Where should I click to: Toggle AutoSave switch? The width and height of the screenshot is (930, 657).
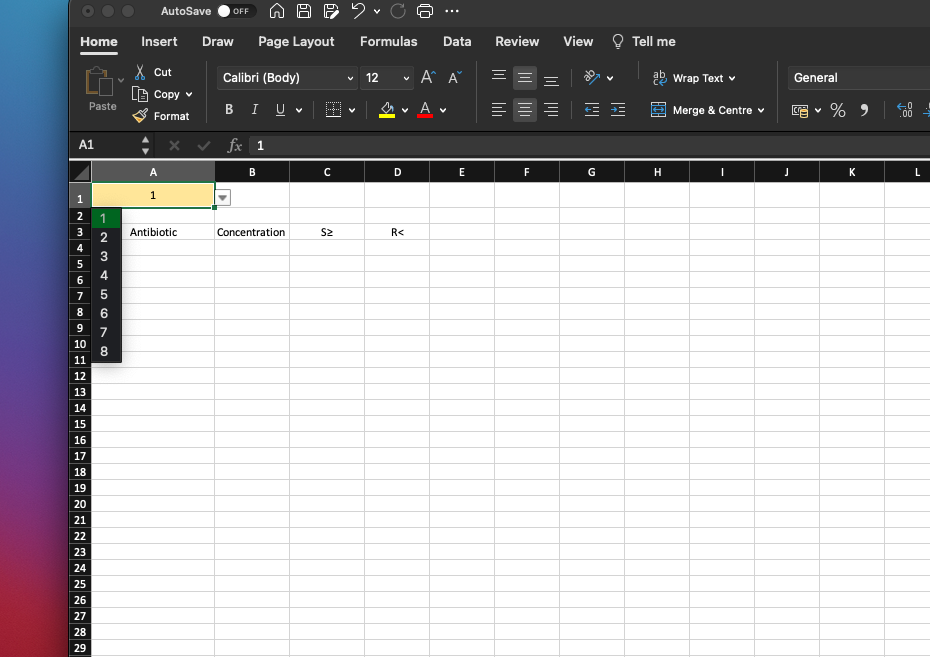(235, 11)
